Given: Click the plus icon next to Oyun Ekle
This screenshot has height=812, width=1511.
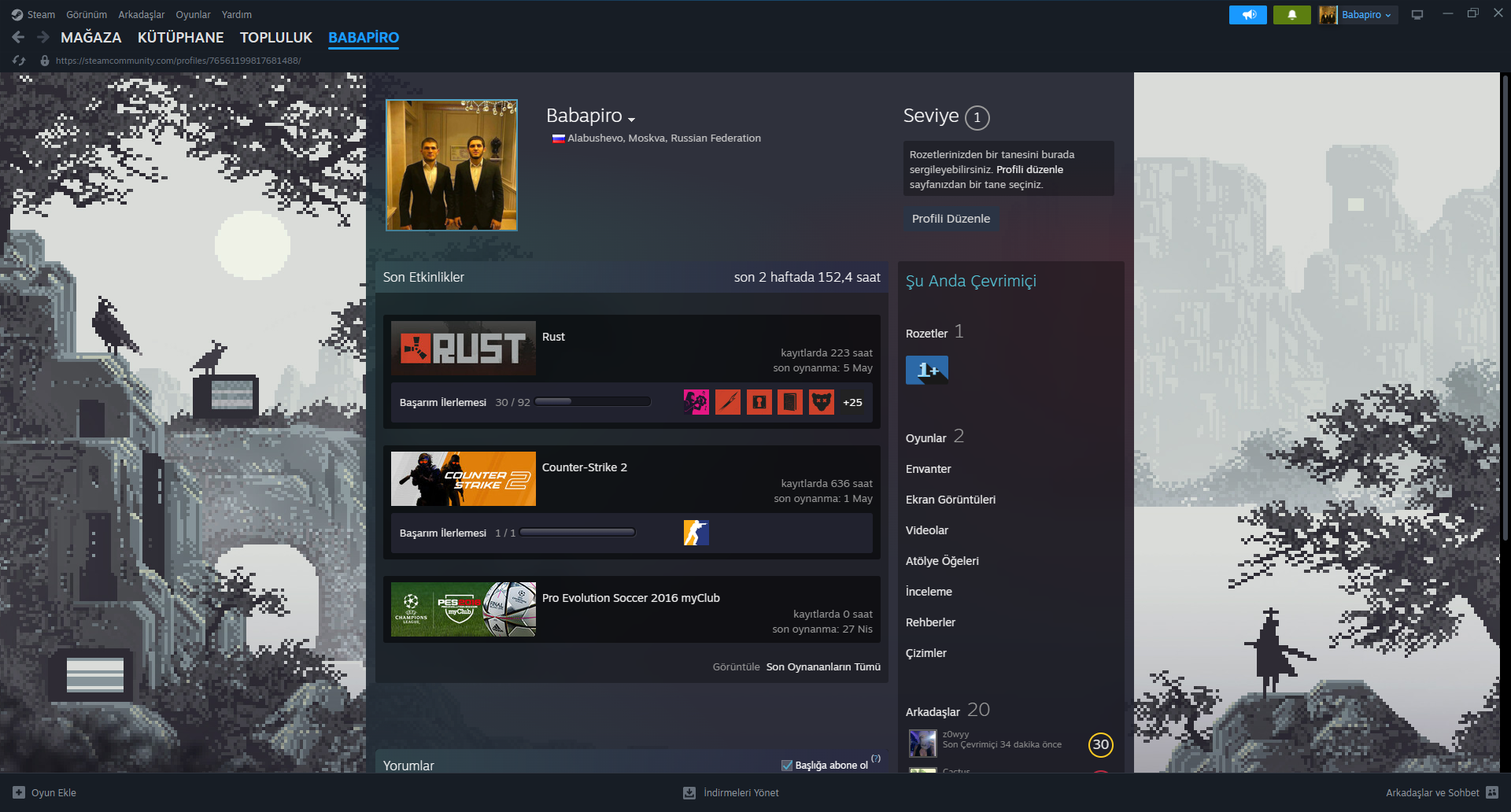Looking at the screenshot, I should point(19,792).
